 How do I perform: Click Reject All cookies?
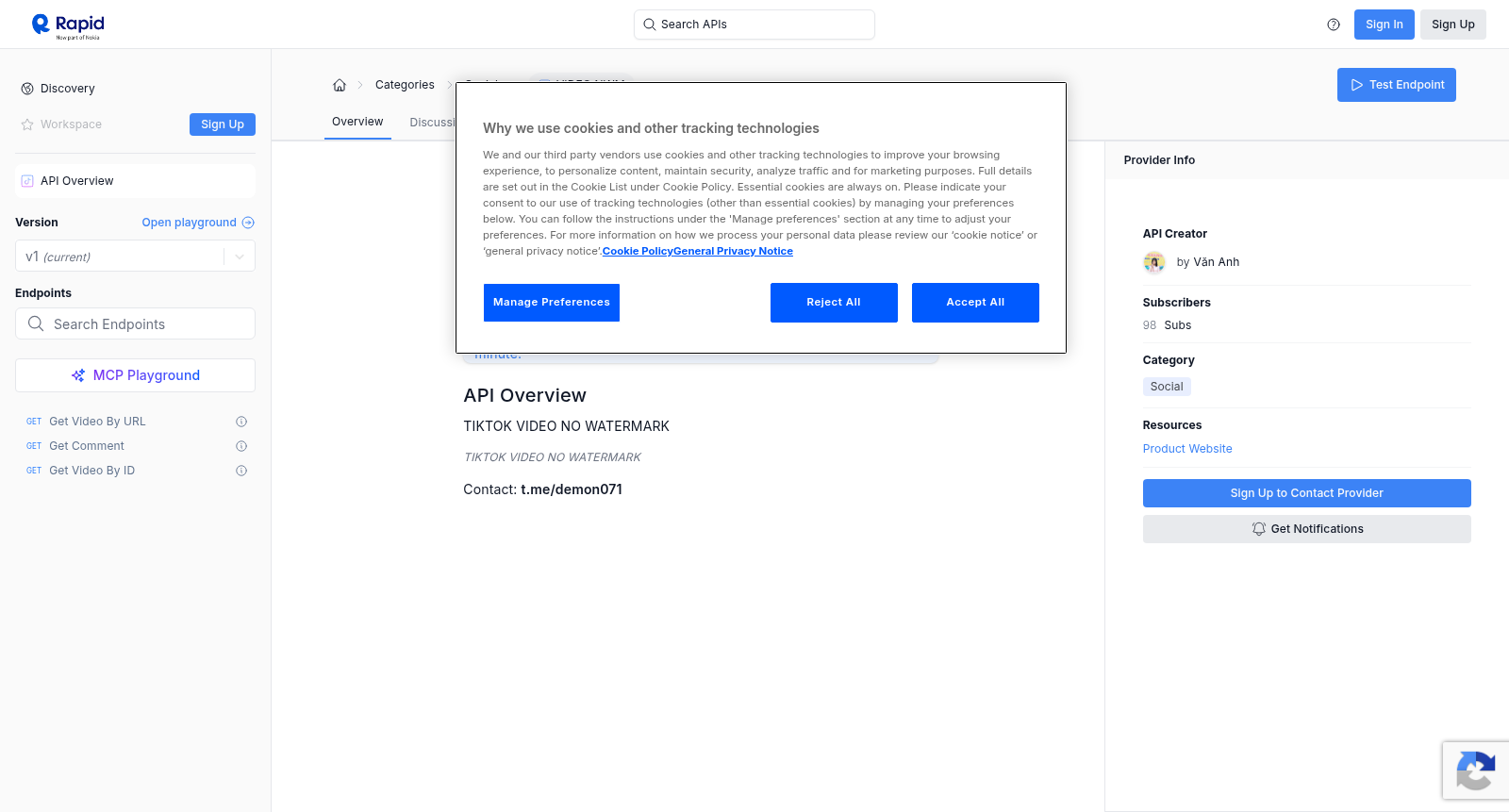pos(834,303)
